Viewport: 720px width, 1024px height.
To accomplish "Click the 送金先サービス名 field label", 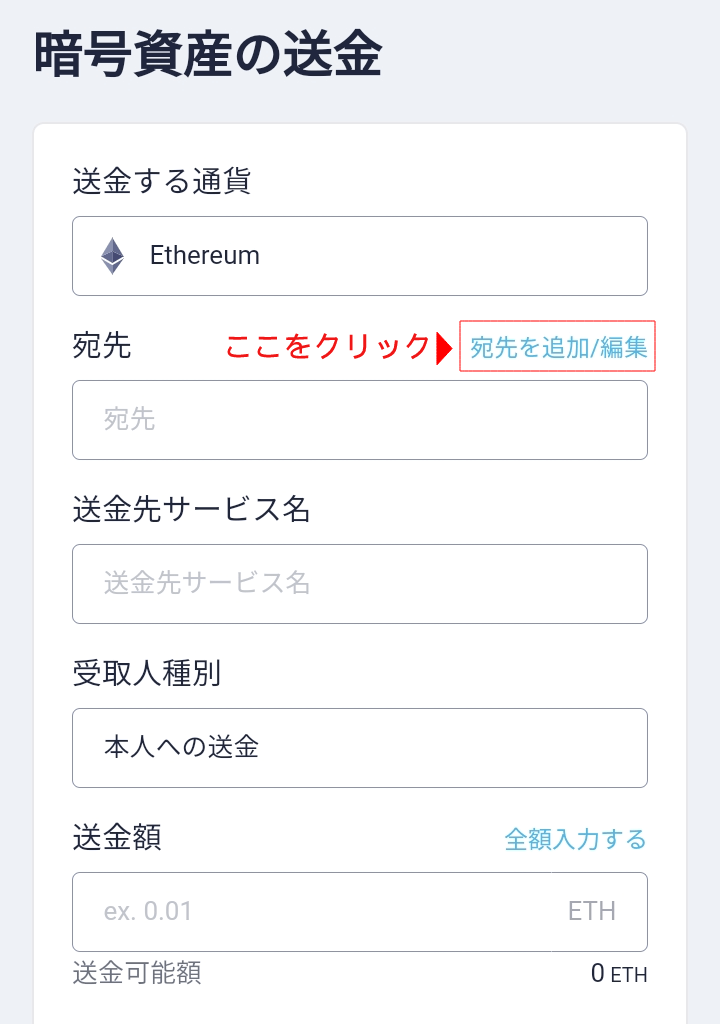I will [x=192, y=510].
